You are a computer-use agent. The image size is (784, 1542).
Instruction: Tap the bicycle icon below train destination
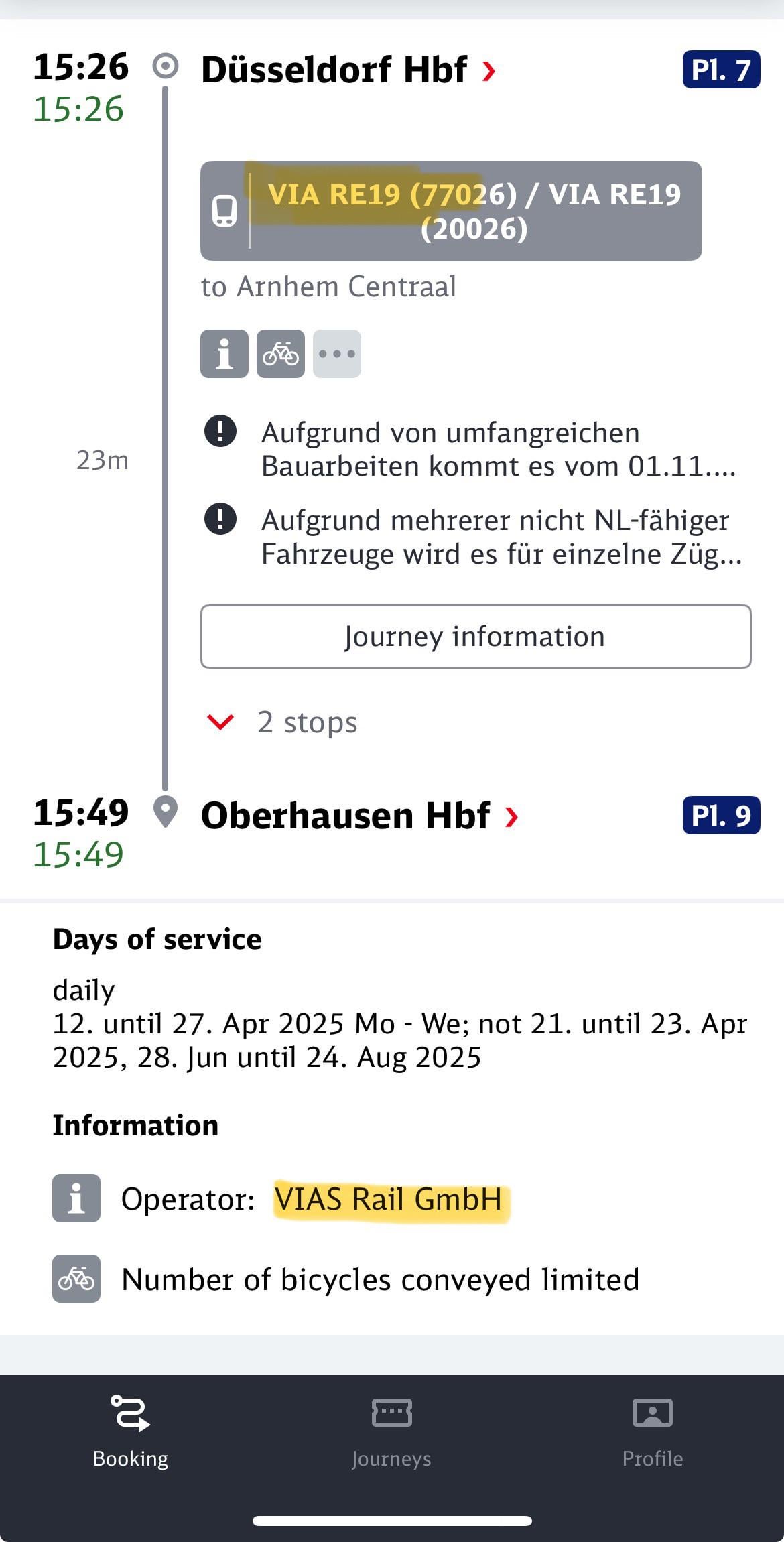click(x=281, y=354)
